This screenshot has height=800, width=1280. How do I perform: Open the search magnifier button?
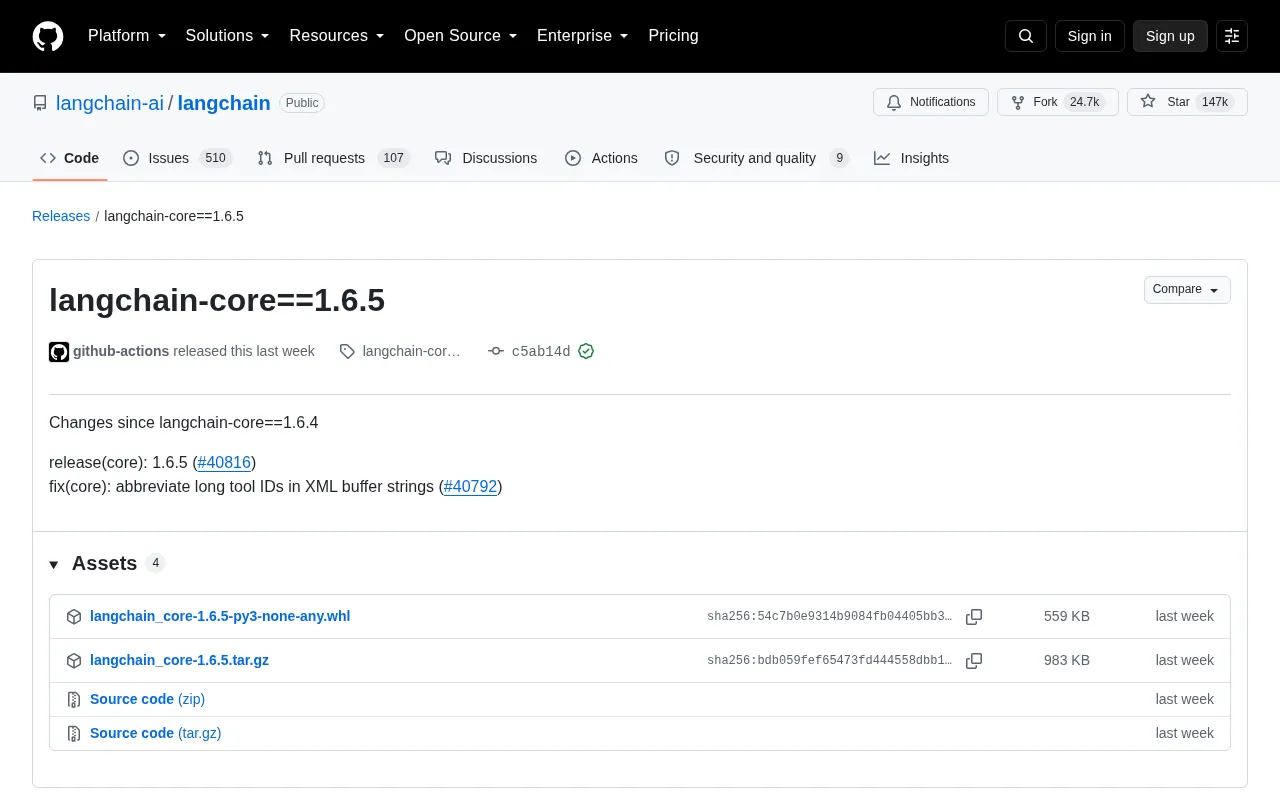pos(1026,36)
